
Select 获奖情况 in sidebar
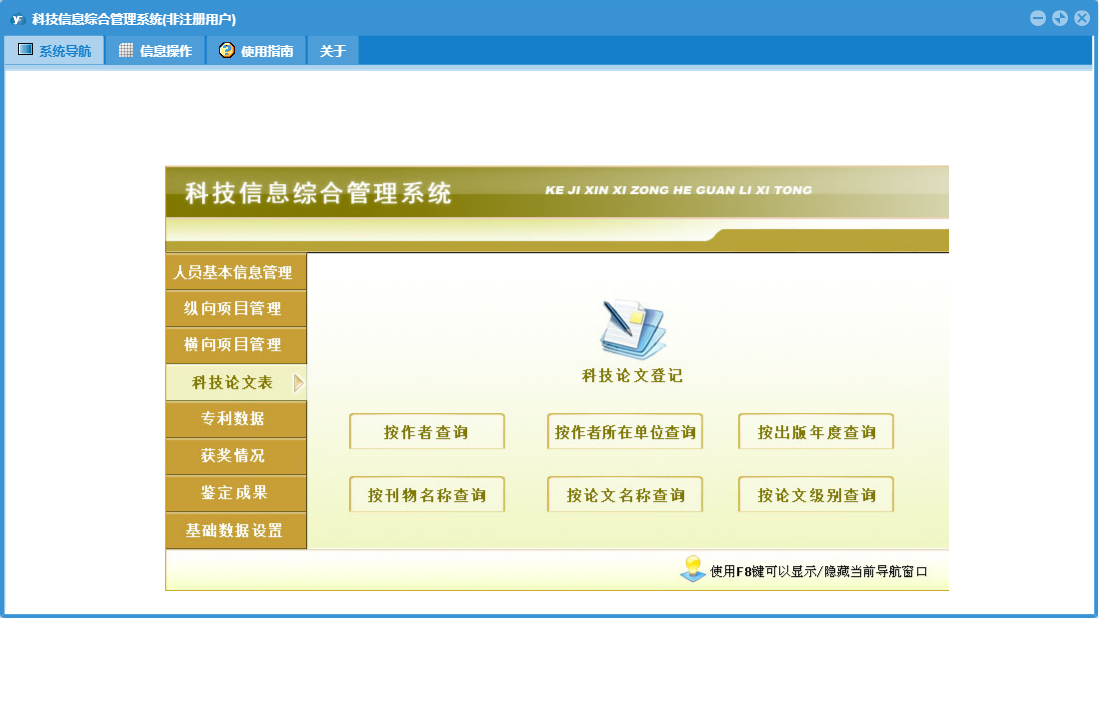[x=236, y=456]
